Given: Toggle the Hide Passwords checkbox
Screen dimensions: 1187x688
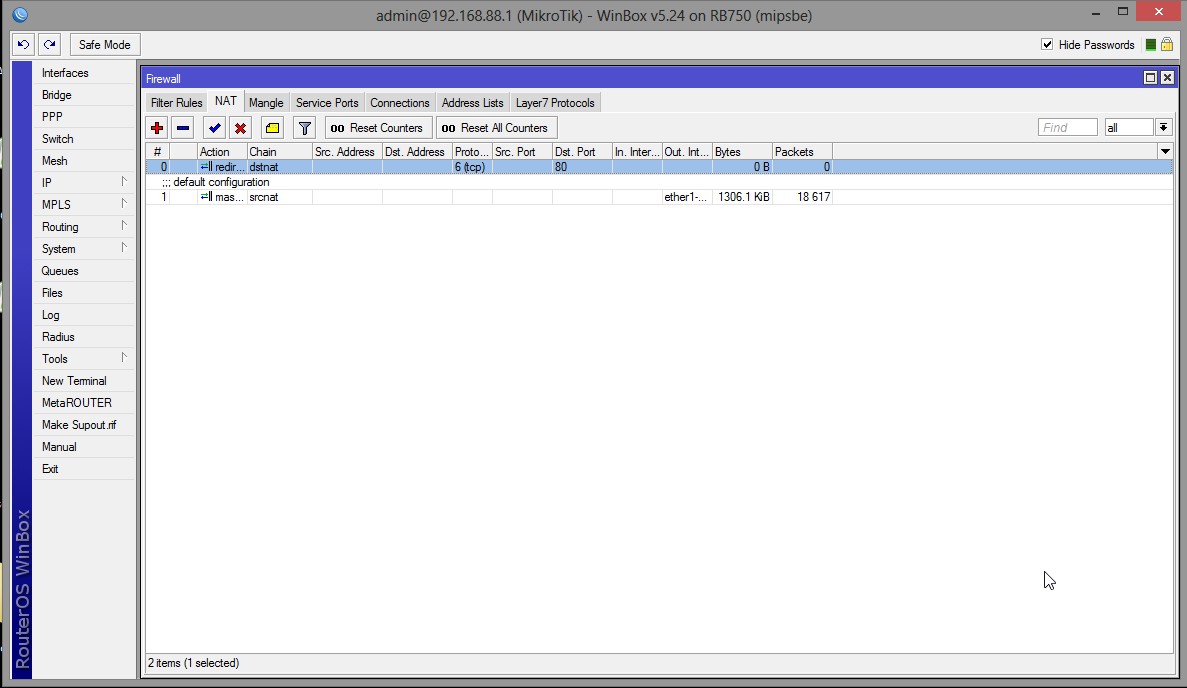Looking at the screenshot, I should tap(1047, 45).
